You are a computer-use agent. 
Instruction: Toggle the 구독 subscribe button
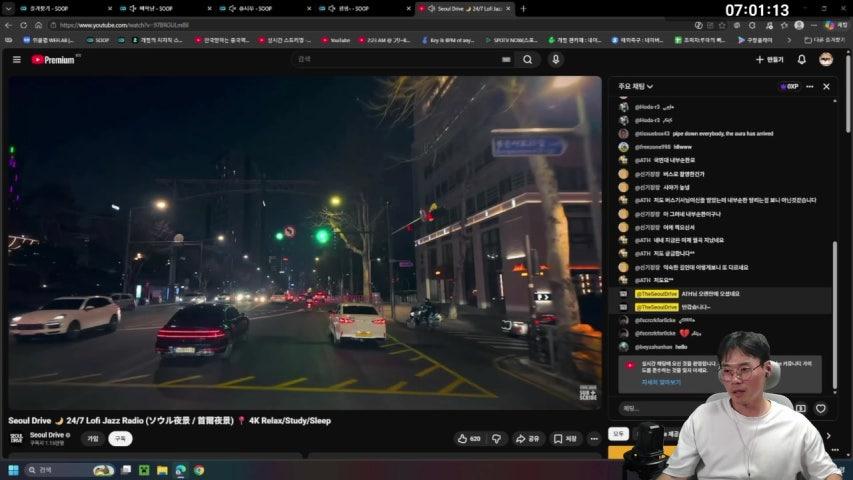coord(120,438)
